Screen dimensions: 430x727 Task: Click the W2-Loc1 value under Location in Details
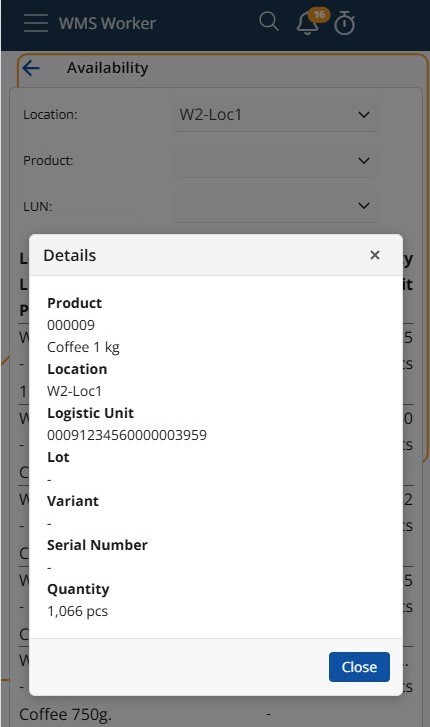pos(74,391)
